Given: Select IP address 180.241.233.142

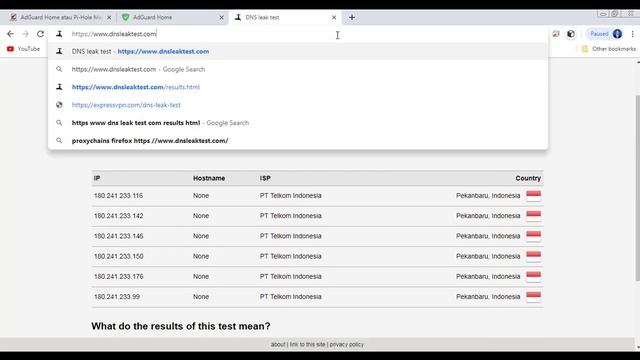Looking at the screenshot, I should click(x=118, y=216).
